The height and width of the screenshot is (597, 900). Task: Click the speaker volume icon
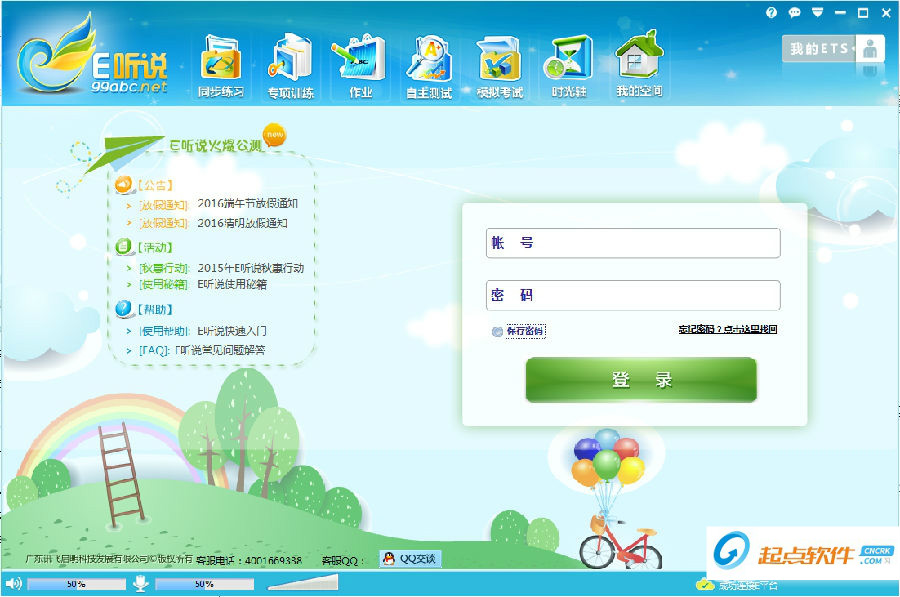pyautogui.click(x=13, y=584)
